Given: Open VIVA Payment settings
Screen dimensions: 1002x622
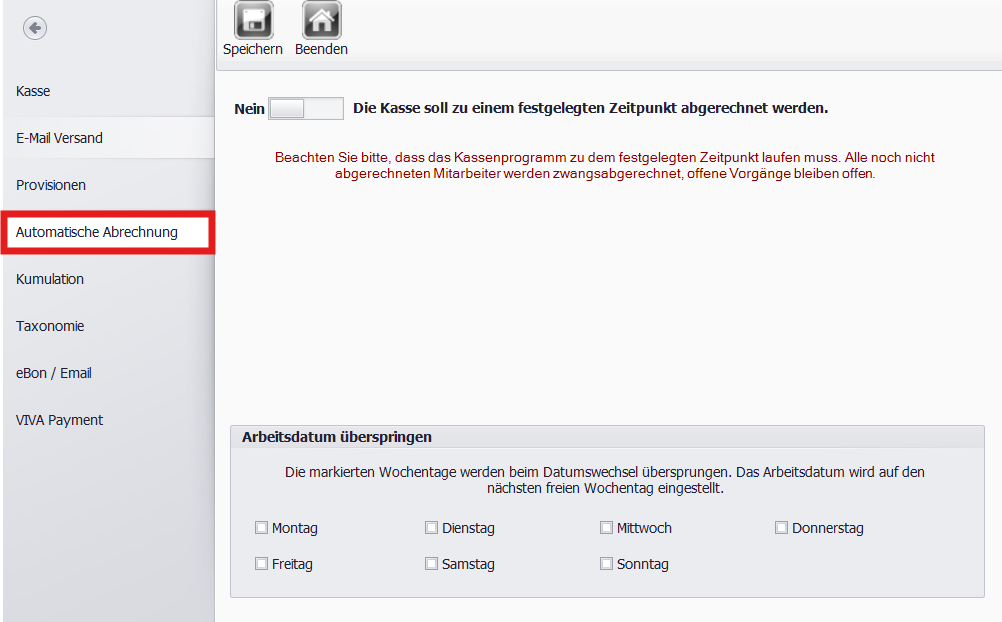Looking at the screenshot, I should 109,420.
